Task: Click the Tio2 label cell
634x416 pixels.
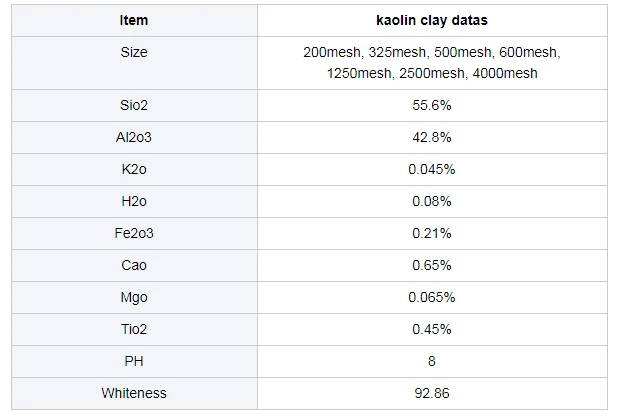Action: [x=134, y=329]
